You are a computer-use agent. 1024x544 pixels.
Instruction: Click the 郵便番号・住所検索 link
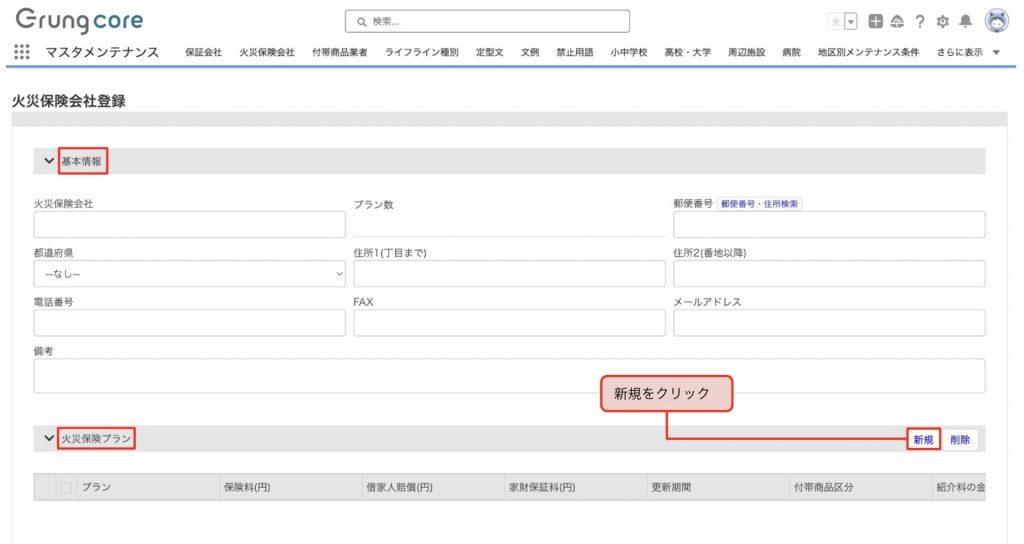tap(760, 204)
